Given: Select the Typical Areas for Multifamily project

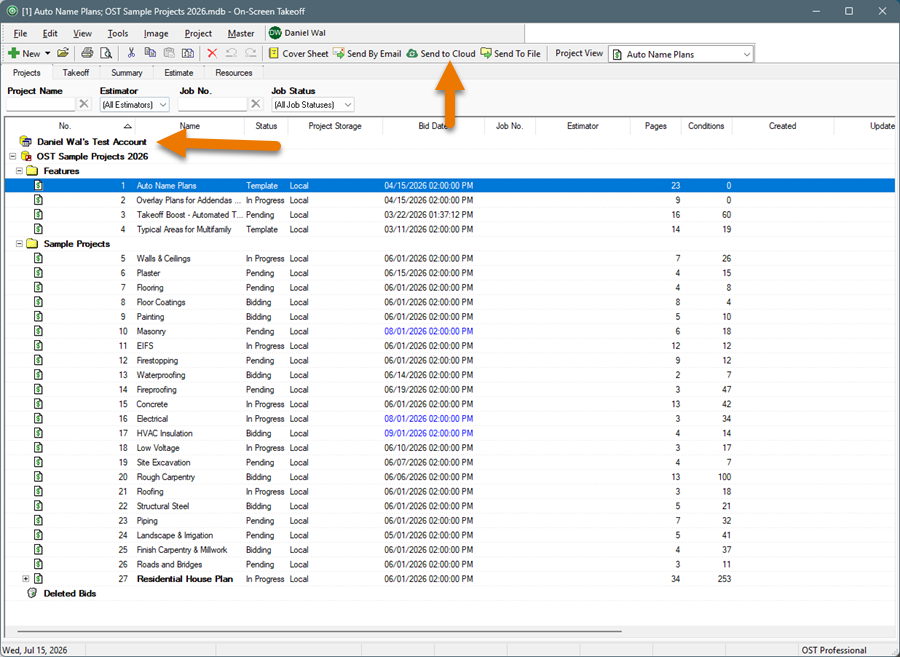Looking at the screenshot, I should click(x=450, y=230).
